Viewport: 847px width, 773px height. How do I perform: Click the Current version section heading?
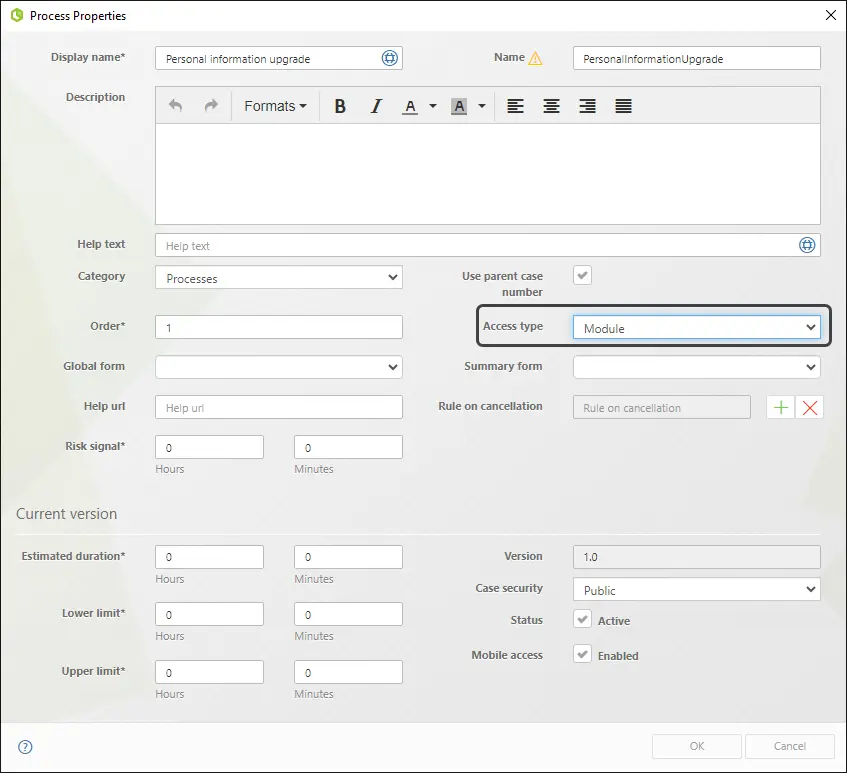66,514
